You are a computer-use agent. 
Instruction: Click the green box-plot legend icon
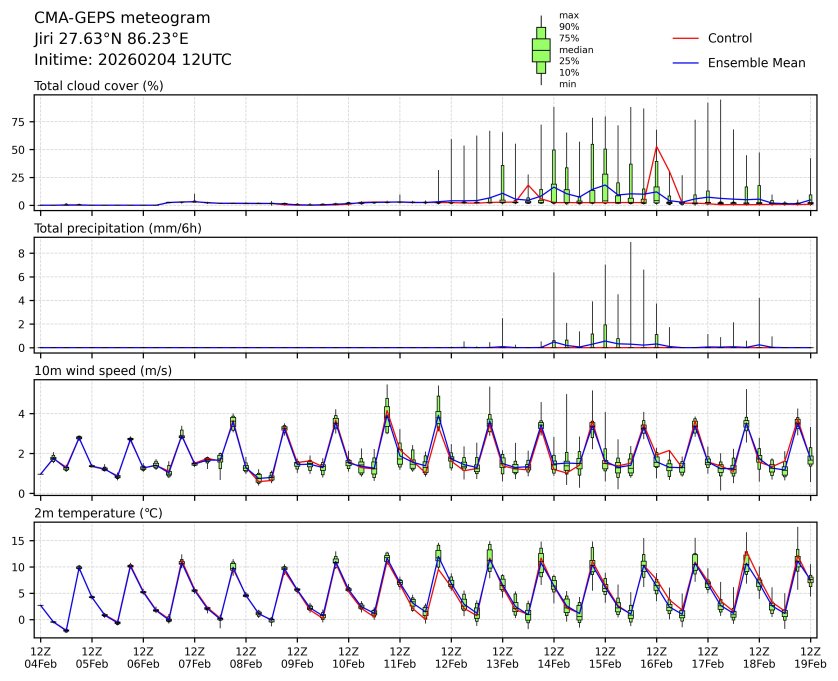(x=541, y=49)
